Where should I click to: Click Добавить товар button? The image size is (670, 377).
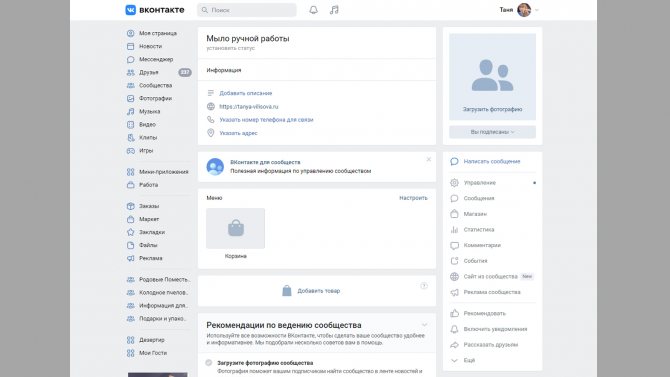point(311,291)
